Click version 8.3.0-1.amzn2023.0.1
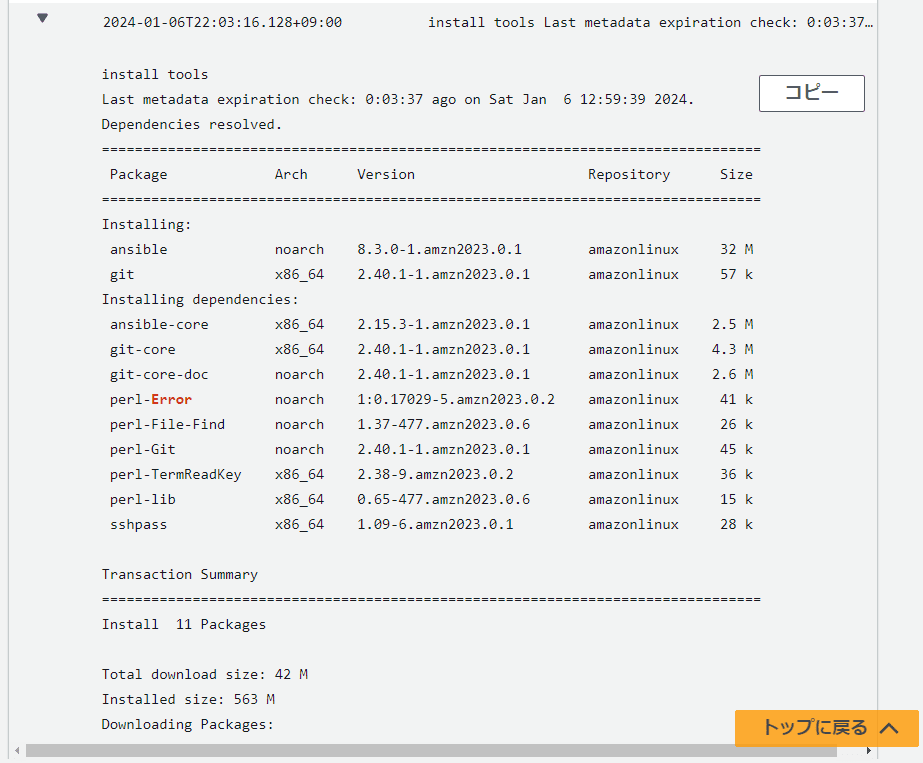 click(439, 250)
